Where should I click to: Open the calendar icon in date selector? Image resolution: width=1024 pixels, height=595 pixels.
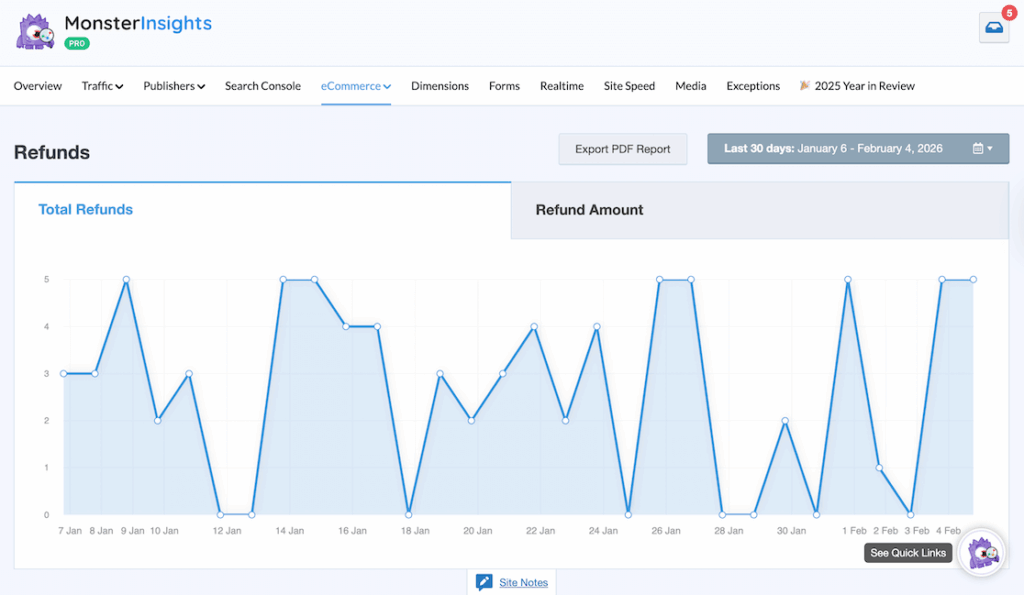click(x=977, y=147)
